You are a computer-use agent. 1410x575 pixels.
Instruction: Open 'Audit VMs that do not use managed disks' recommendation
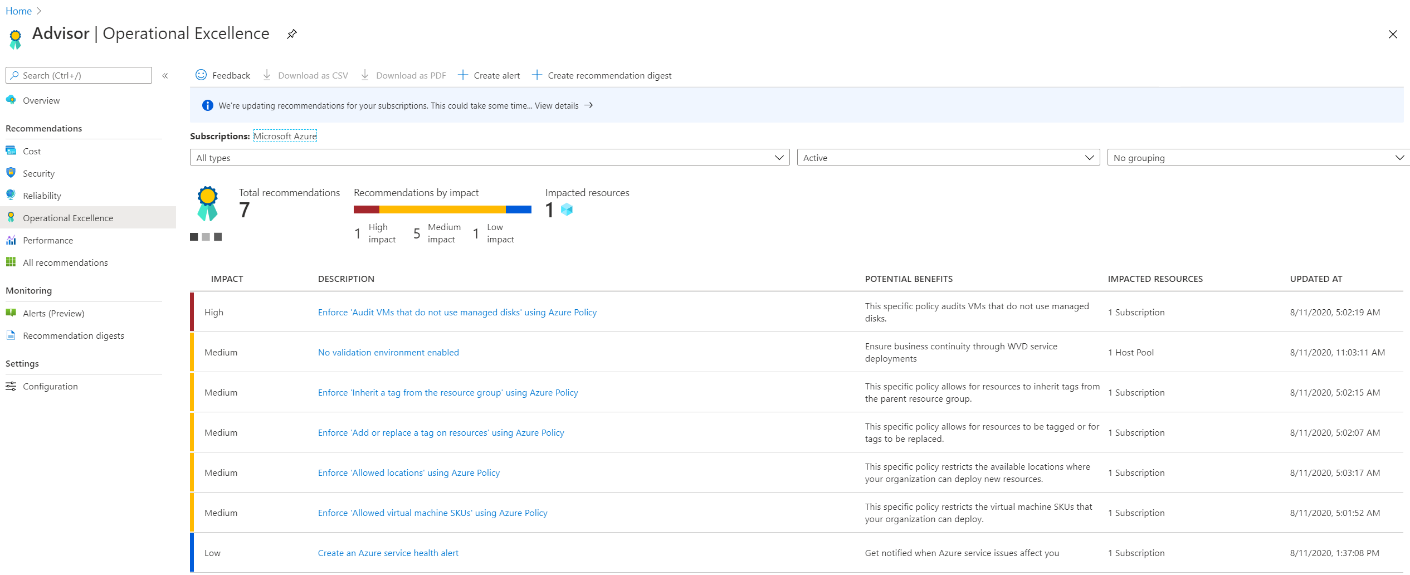(x=457, y=312)
